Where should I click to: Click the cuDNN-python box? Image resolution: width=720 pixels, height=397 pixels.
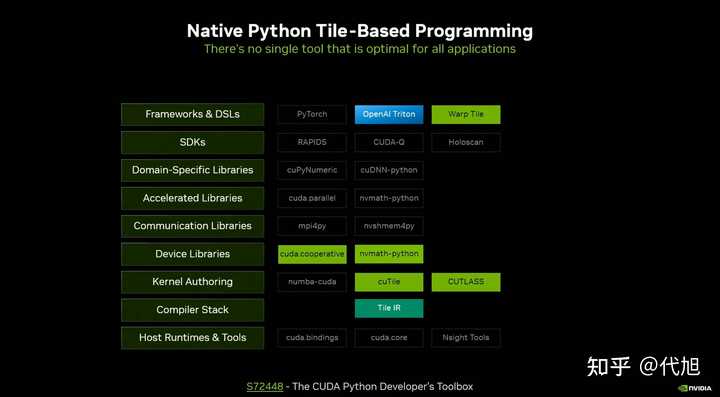[389, 170]
